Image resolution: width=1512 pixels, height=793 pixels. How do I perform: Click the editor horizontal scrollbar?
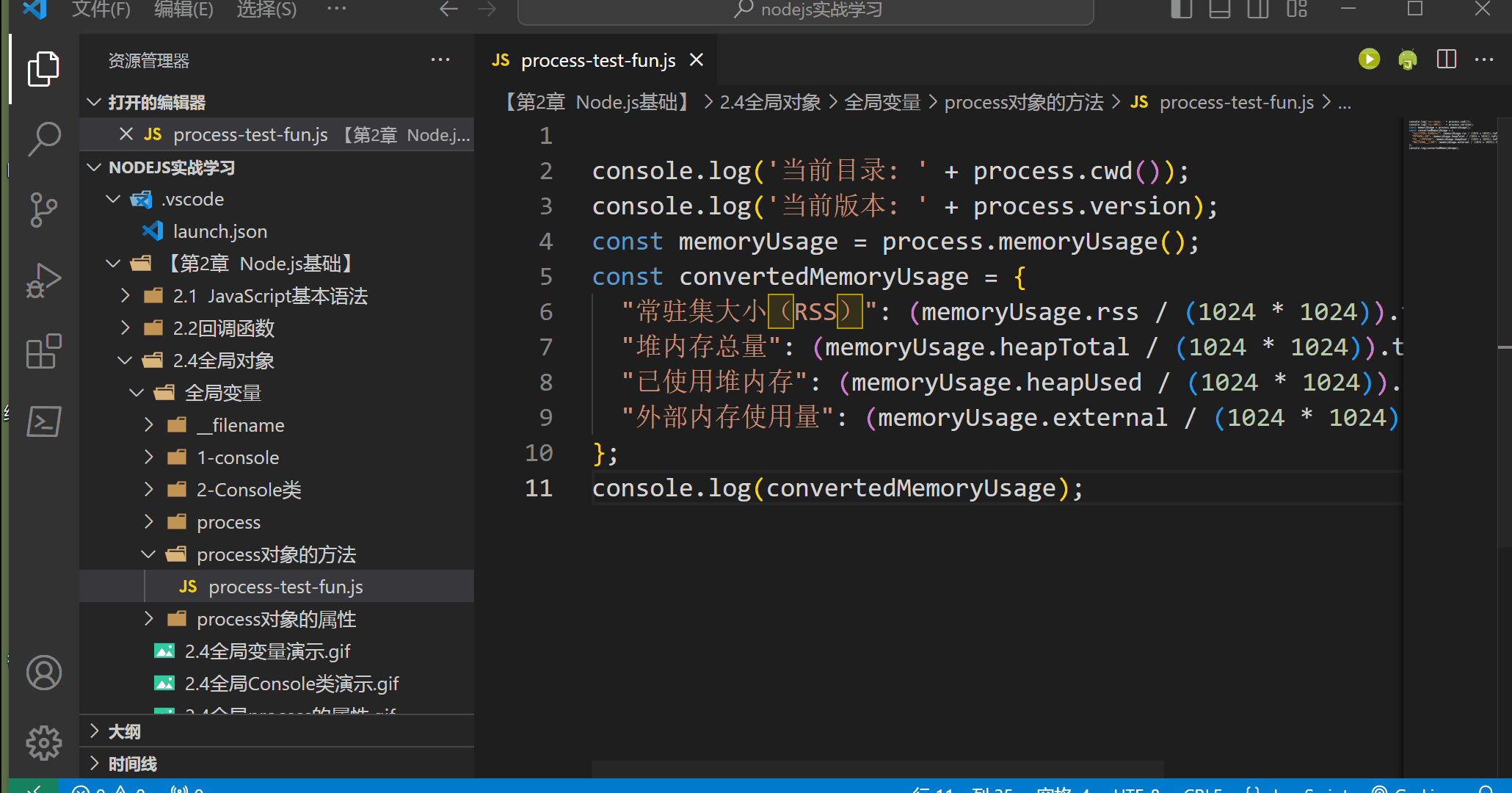click(x=877, y=770)
